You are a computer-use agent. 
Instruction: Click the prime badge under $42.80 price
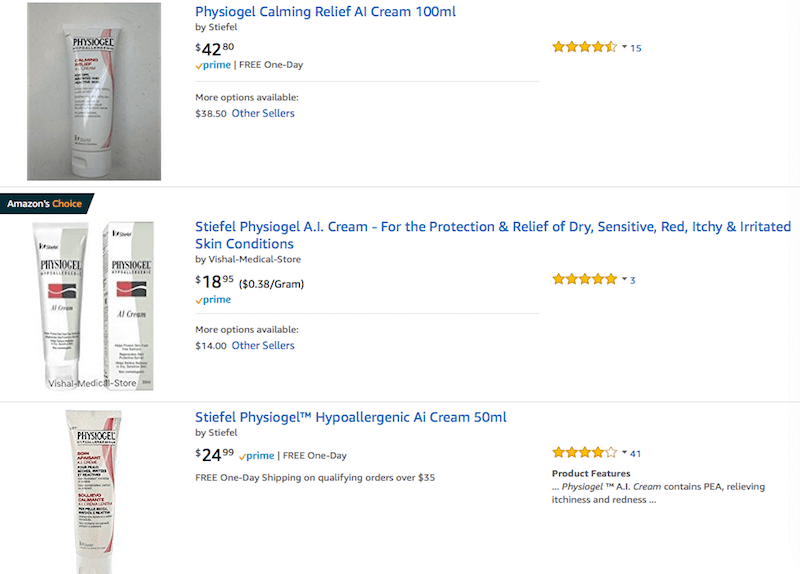(x=213, y=65)
